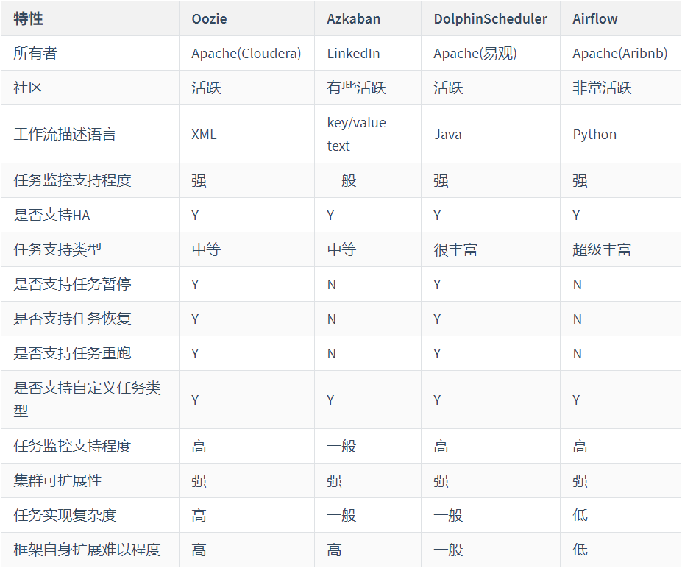The height and width of the screenshot is (568, 682).
Task: Select N under Airflow in 任务暂停 row
Action: point(577,284)
